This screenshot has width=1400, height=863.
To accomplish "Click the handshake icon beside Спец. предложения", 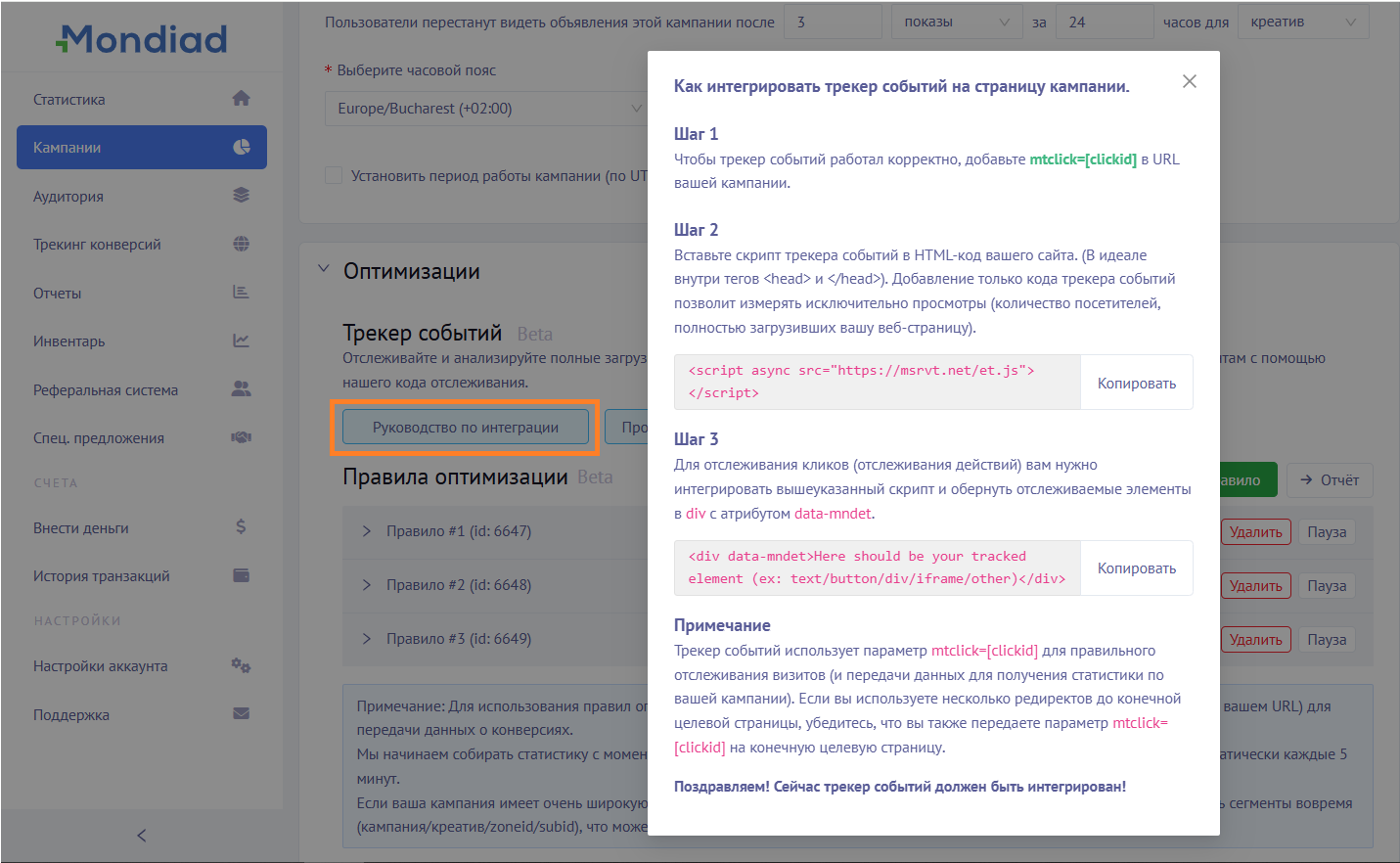I will (x=241, y=437).
